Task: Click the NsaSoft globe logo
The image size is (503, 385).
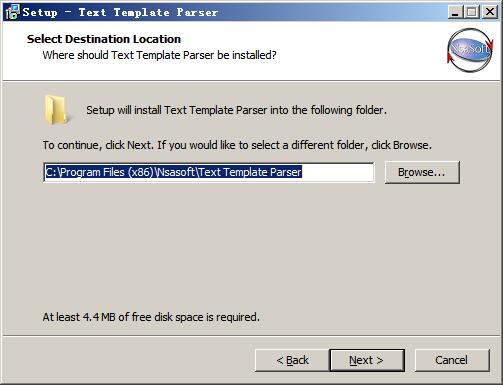Action: click(470, 50)
